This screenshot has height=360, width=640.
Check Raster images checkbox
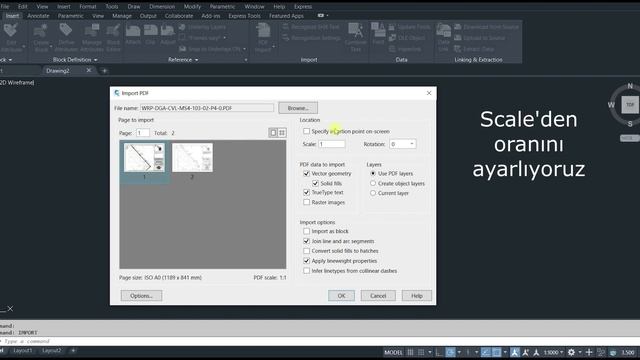coord(307,202)
